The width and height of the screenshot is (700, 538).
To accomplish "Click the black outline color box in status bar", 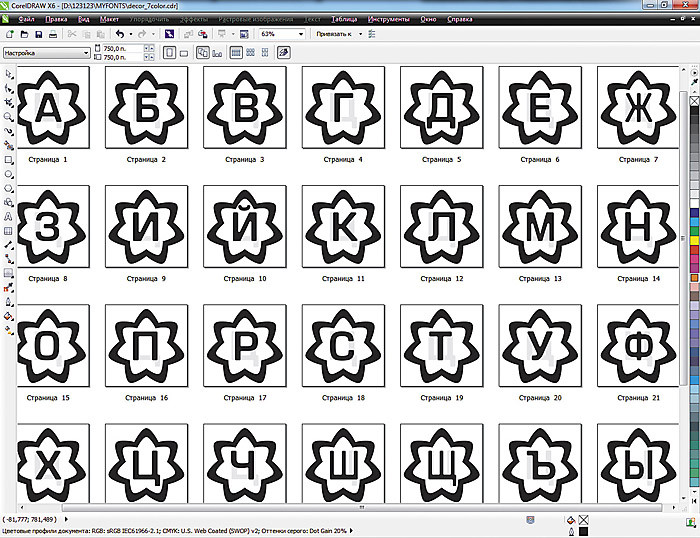I will click(583, 531).
